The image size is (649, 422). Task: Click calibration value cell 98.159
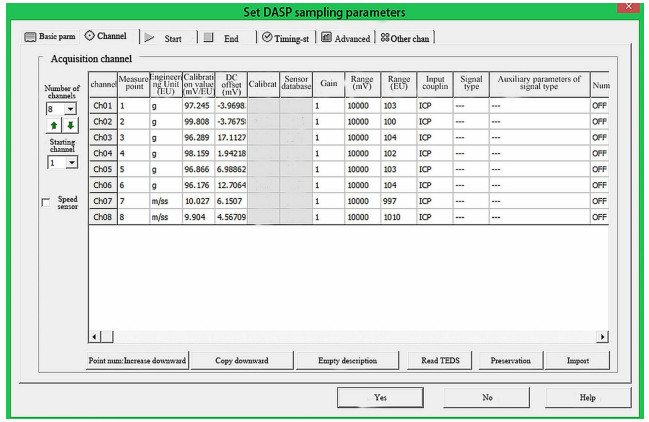pos(199,153)
